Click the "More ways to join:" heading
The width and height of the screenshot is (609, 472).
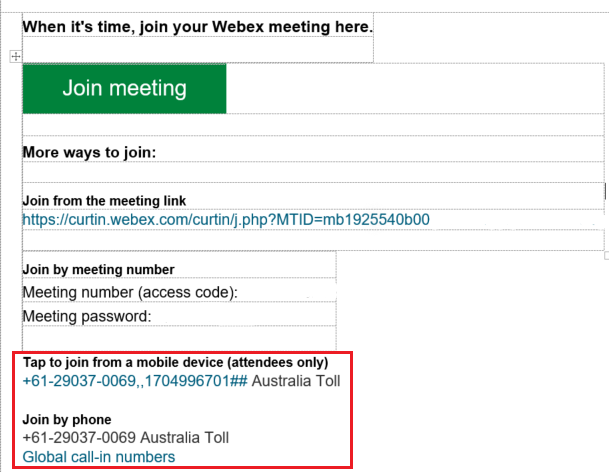(x=90, y=152)
